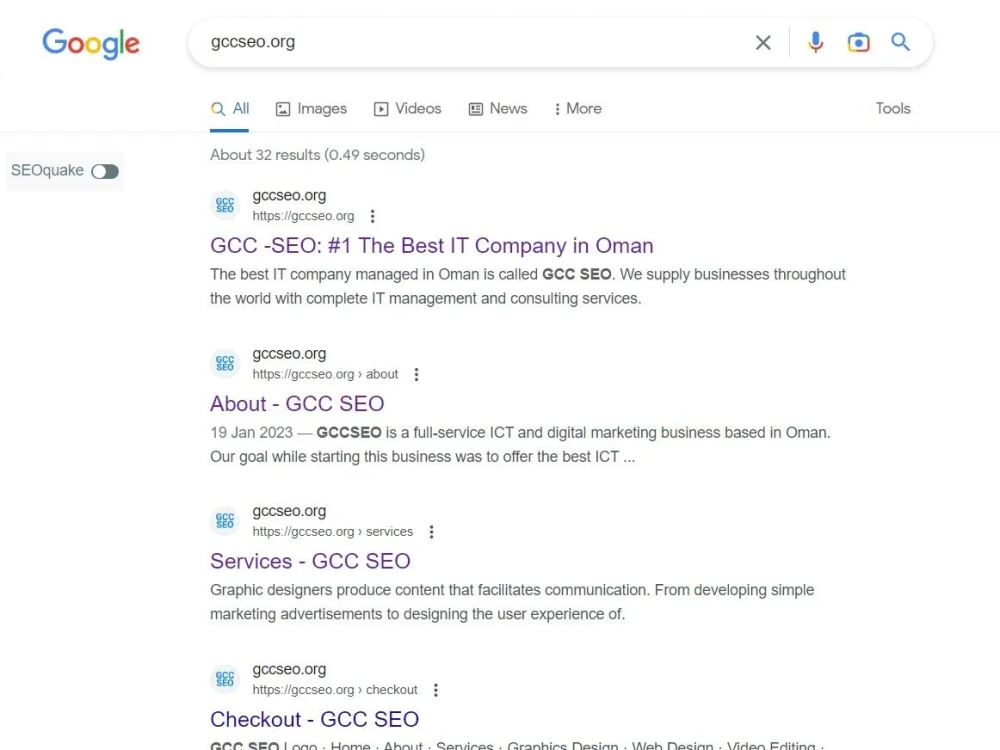
Task: Toggle the SEOquake switch
Action: tap(105, 171)
